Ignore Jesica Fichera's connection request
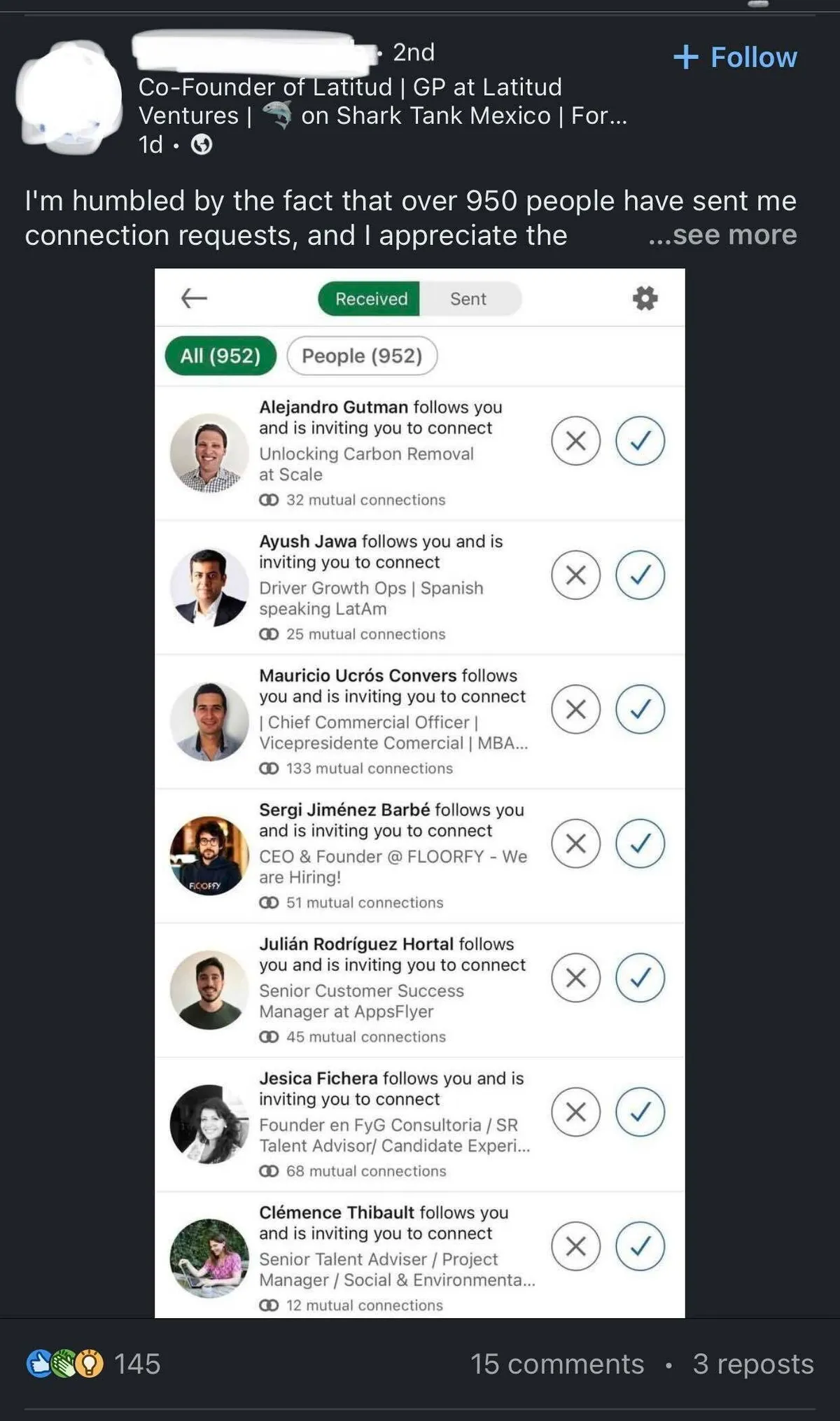Screen dimensions: 840x1421 [x=575, y=1112]
